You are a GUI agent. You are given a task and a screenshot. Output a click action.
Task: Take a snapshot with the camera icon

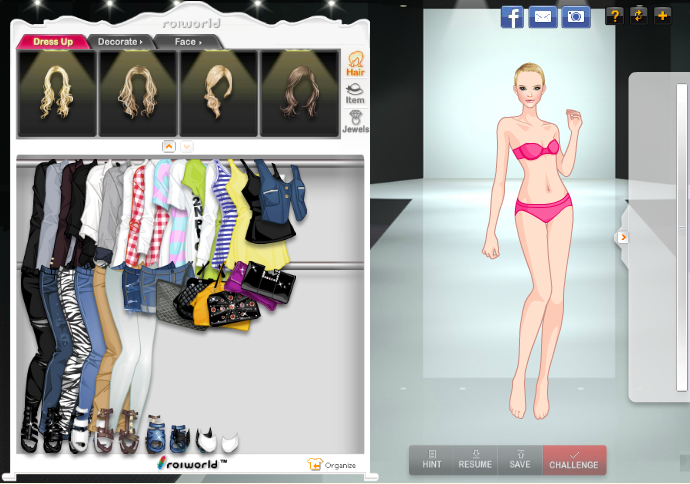(x=575, y=16)
